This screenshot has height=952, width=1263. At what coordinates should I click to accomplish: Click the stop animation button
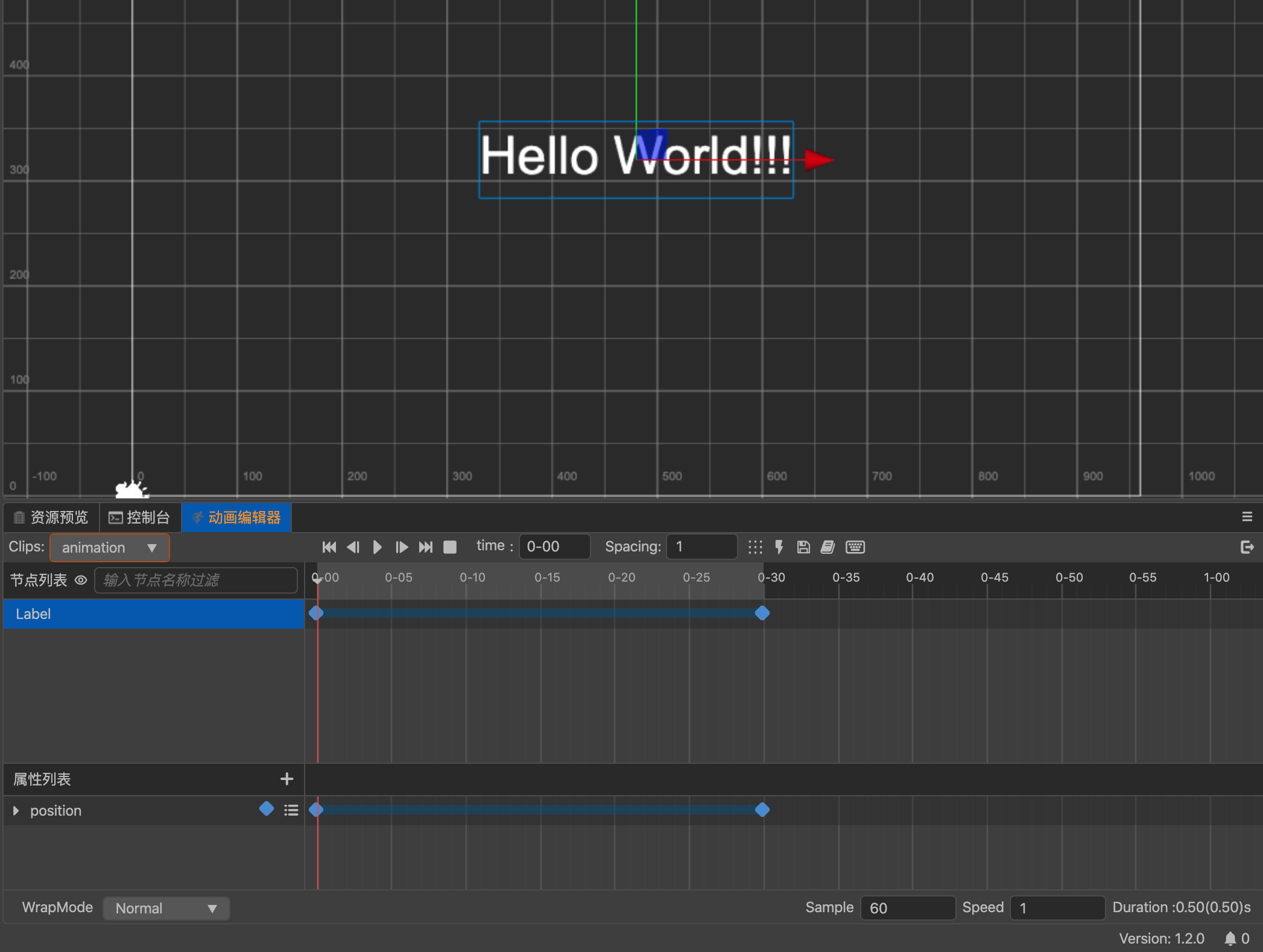click(450, 547)
